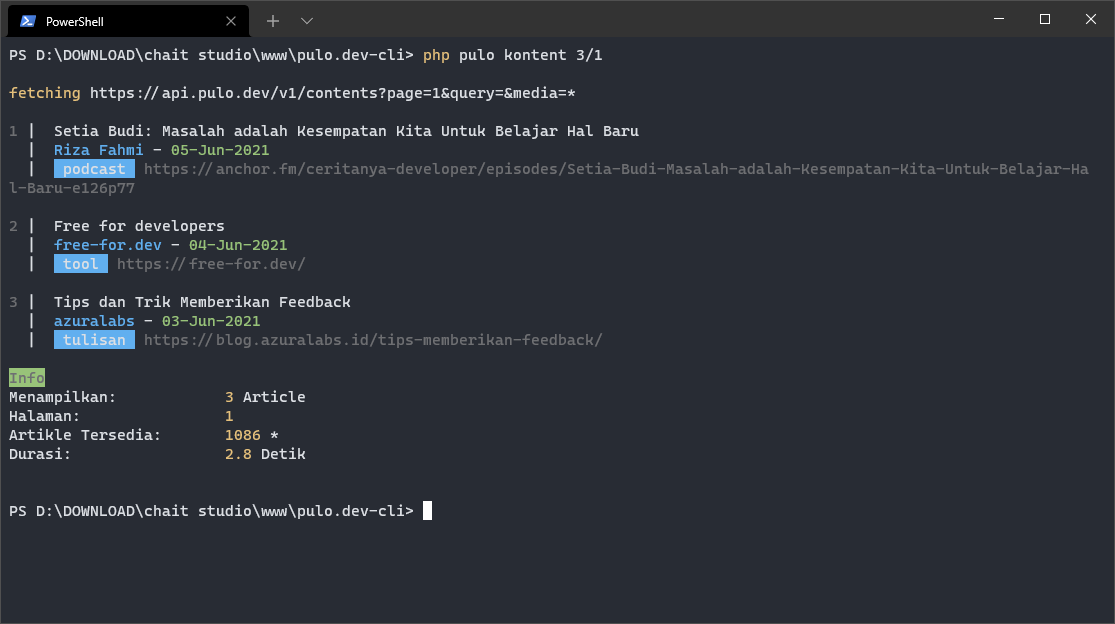The height and width of the screenshot is (624, 1115).
Task: Click the date 03-Jun-2021
Action: click(211, 321)
